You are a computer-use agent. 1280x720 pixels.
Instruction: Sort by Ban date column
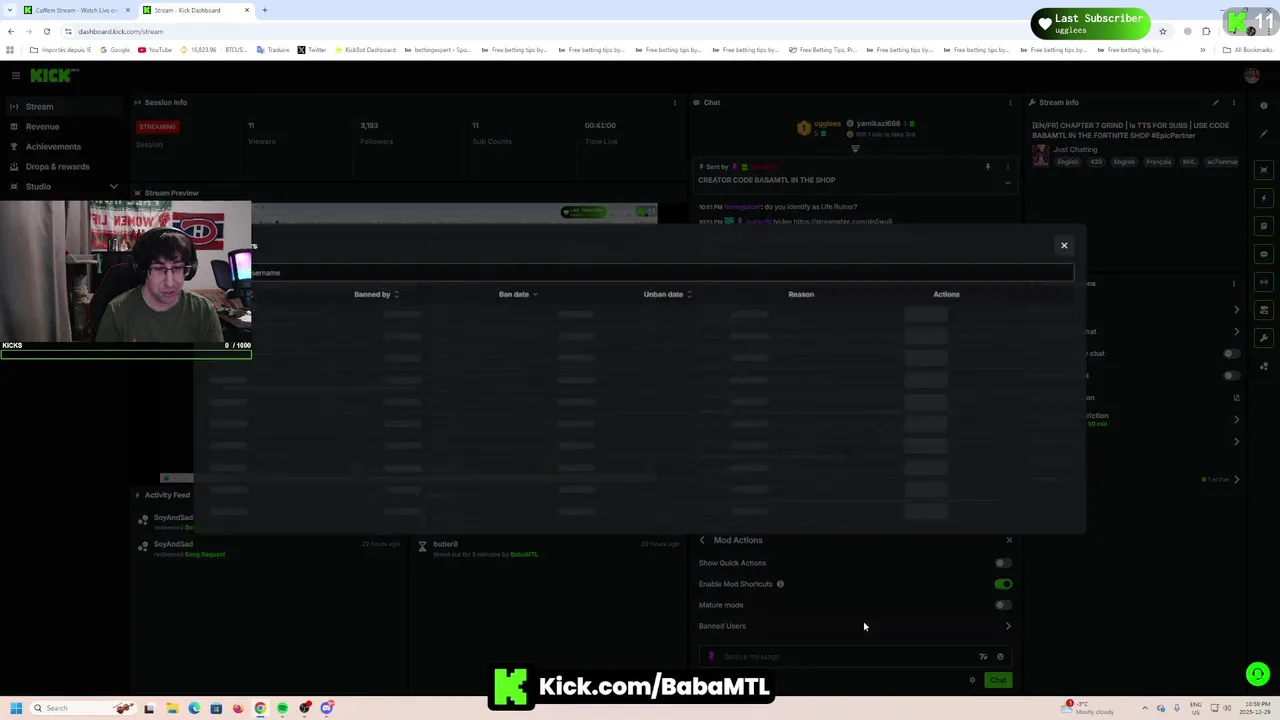[518, 294]
